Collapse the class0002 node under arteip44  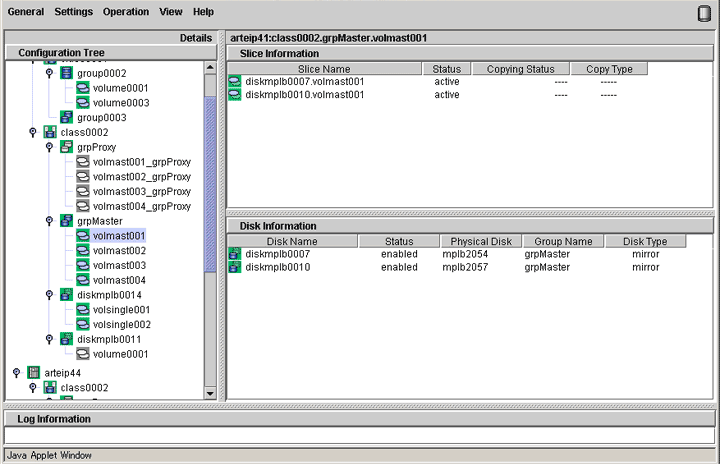33,387
